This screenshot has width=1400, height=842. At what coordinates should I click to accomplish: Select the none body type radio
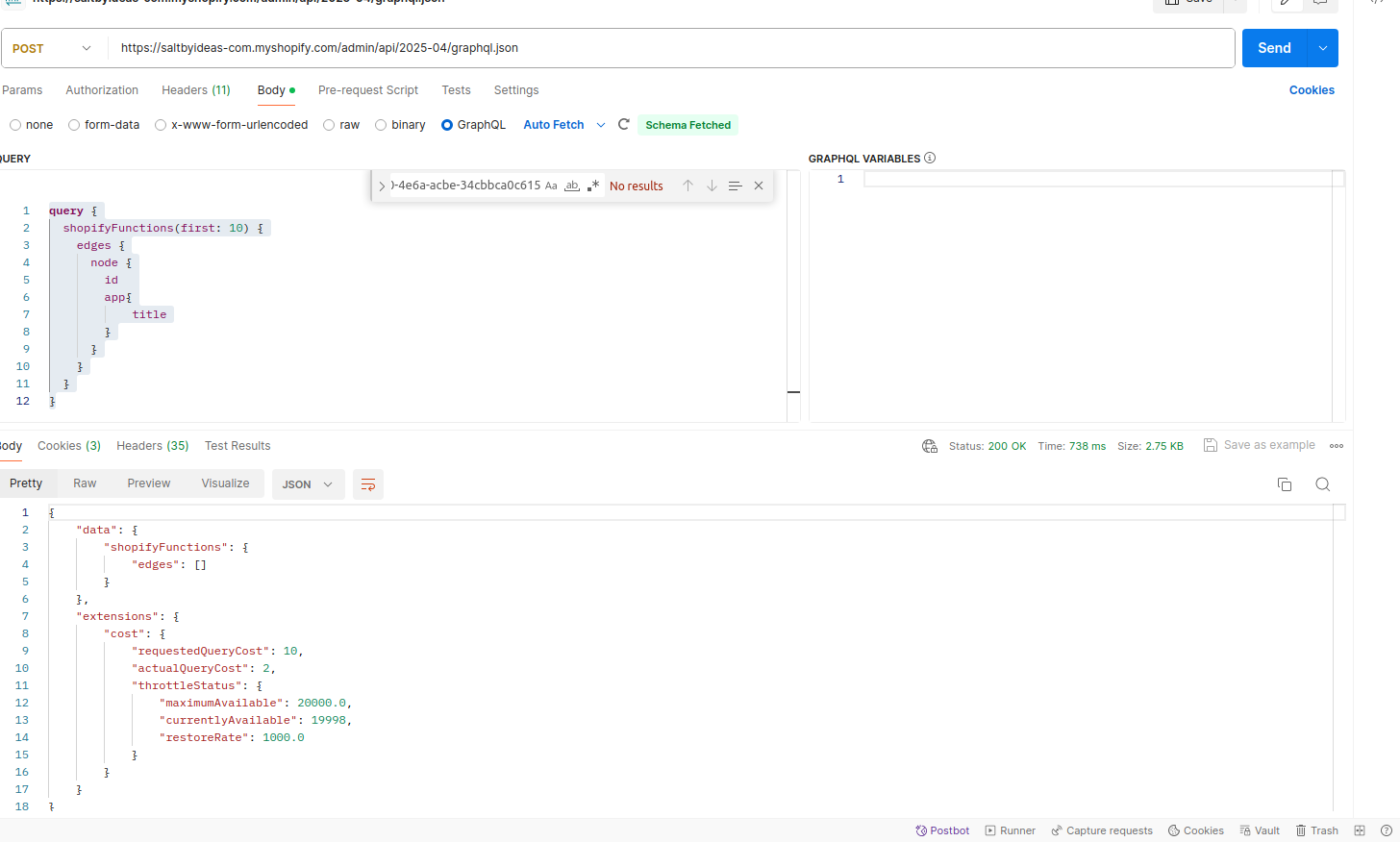click(15, 125)
